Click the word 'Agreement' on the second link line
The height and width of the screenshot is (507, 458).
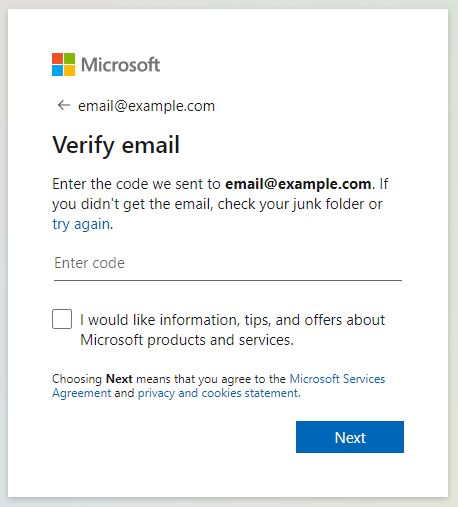82,393
